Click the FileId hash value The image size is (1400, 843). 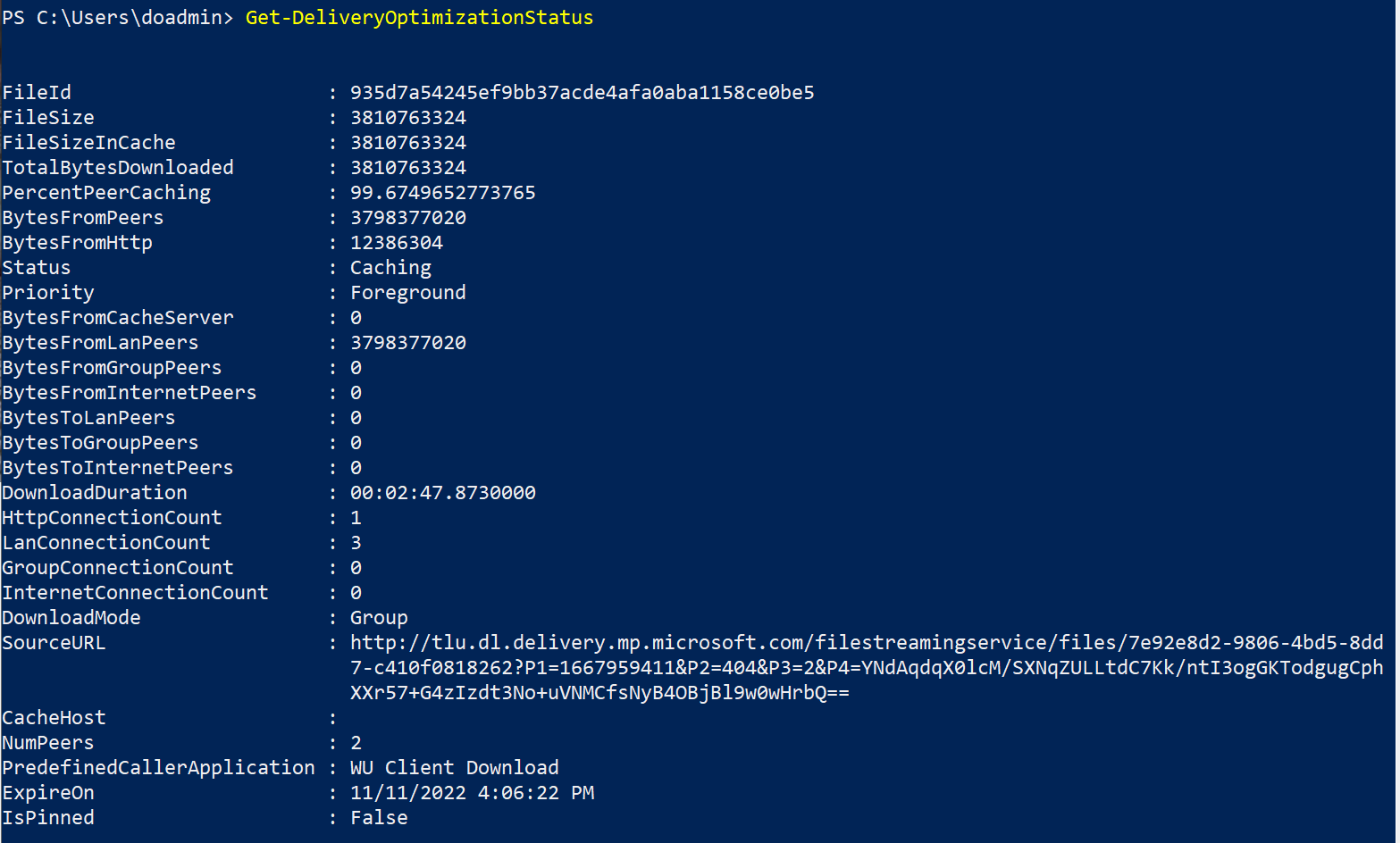point(582,93)
